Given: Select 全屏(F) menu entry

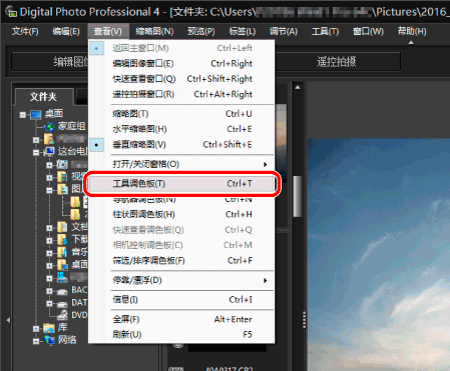Looking at the screenshot, I should point(182,319).
